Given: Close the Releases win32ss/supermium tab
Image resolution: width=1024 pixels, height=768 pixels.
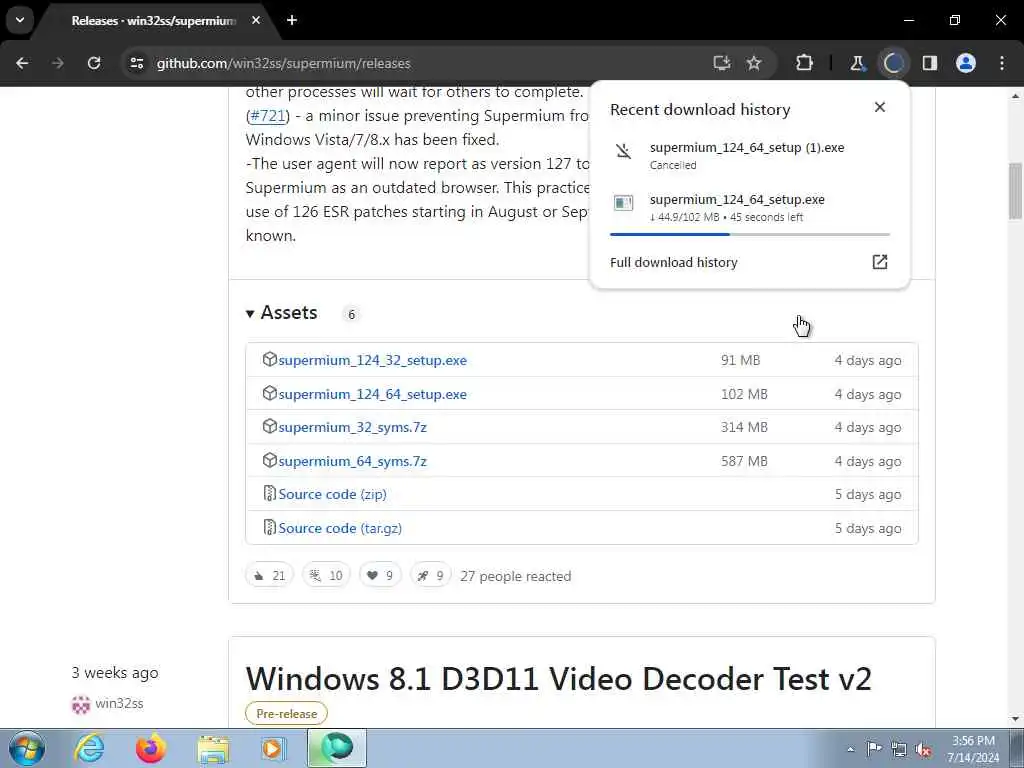Looking at the screenshot, I should click(256, 20).
